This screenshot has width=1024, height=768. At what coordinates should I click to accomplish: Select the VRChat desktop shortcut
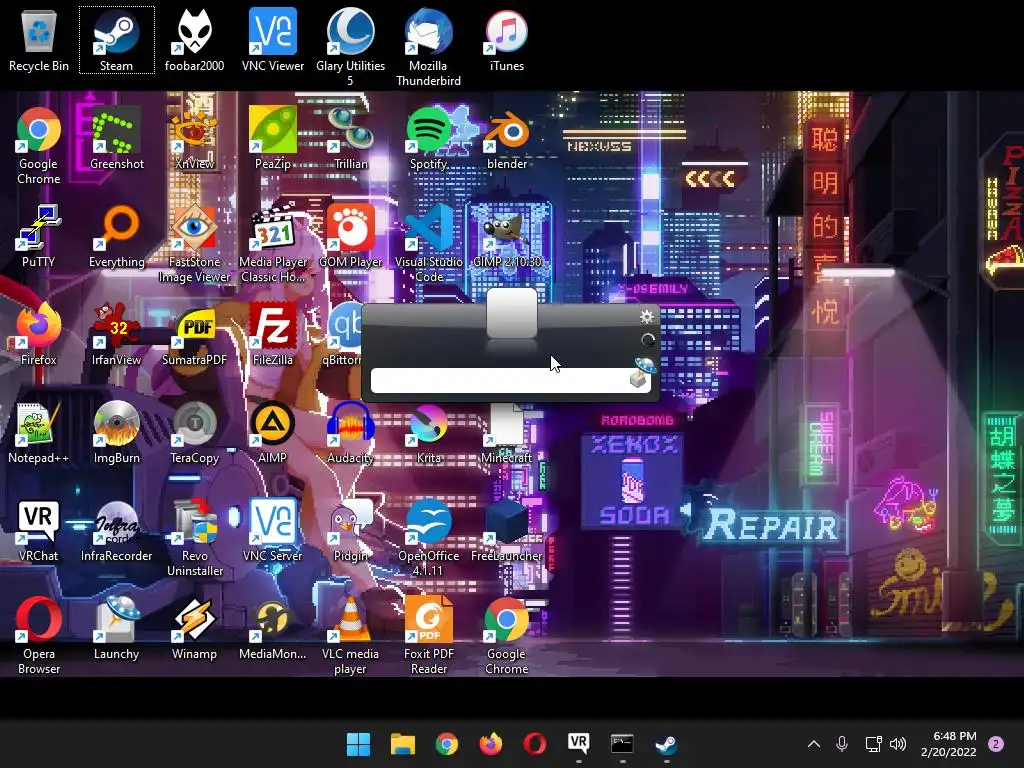click(x=39, y=530)
